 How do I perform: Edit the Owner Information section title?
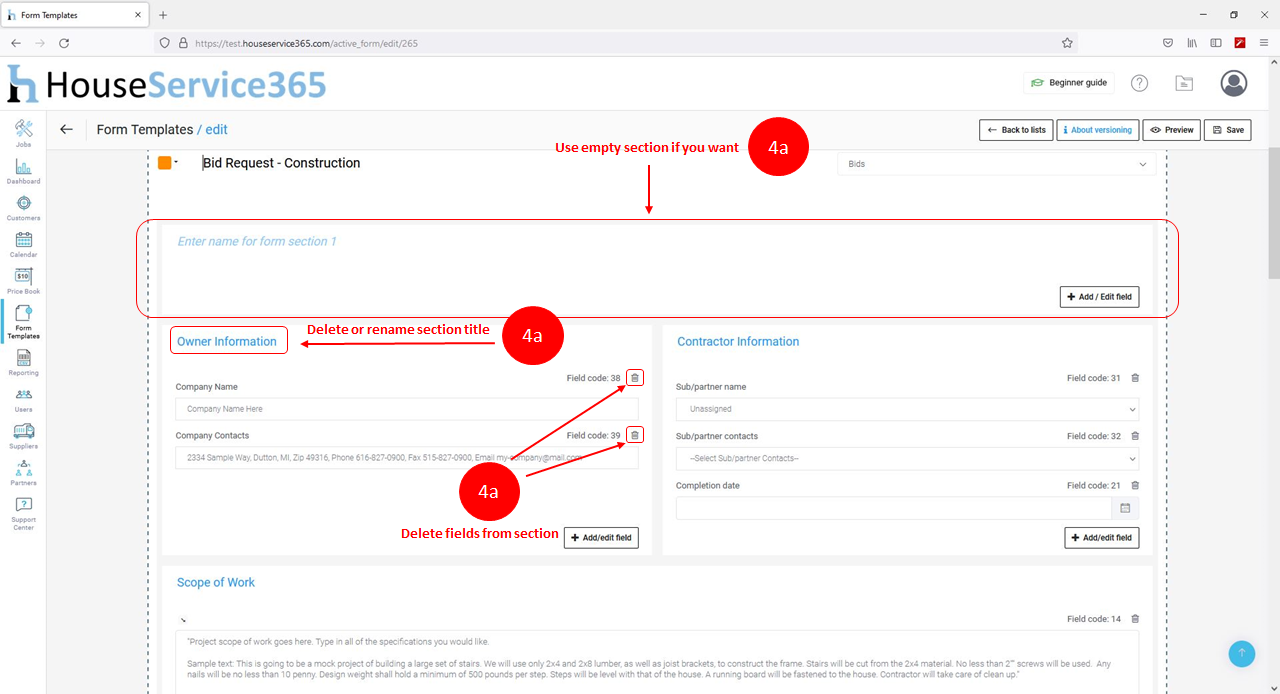click(227, 341)
